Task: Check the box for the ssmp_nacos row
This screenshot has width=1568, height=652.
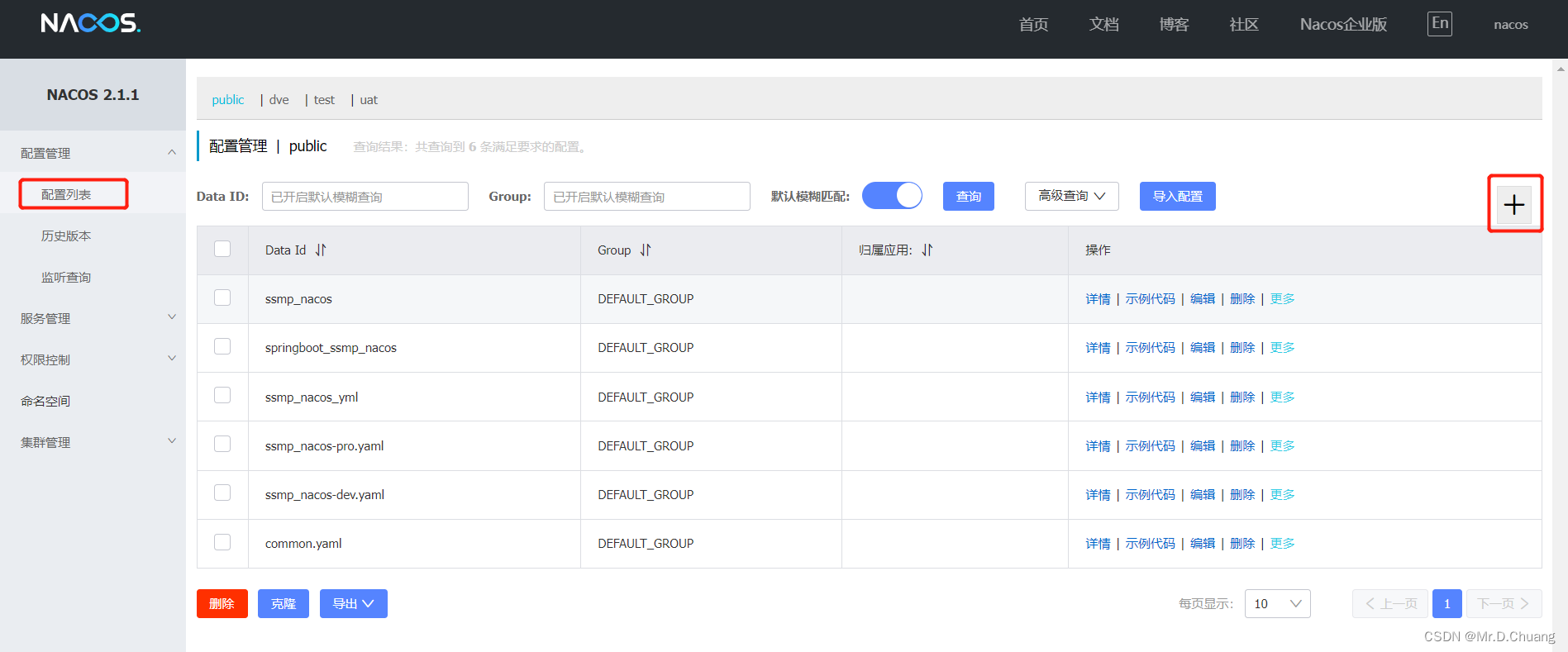Action: 222,297
